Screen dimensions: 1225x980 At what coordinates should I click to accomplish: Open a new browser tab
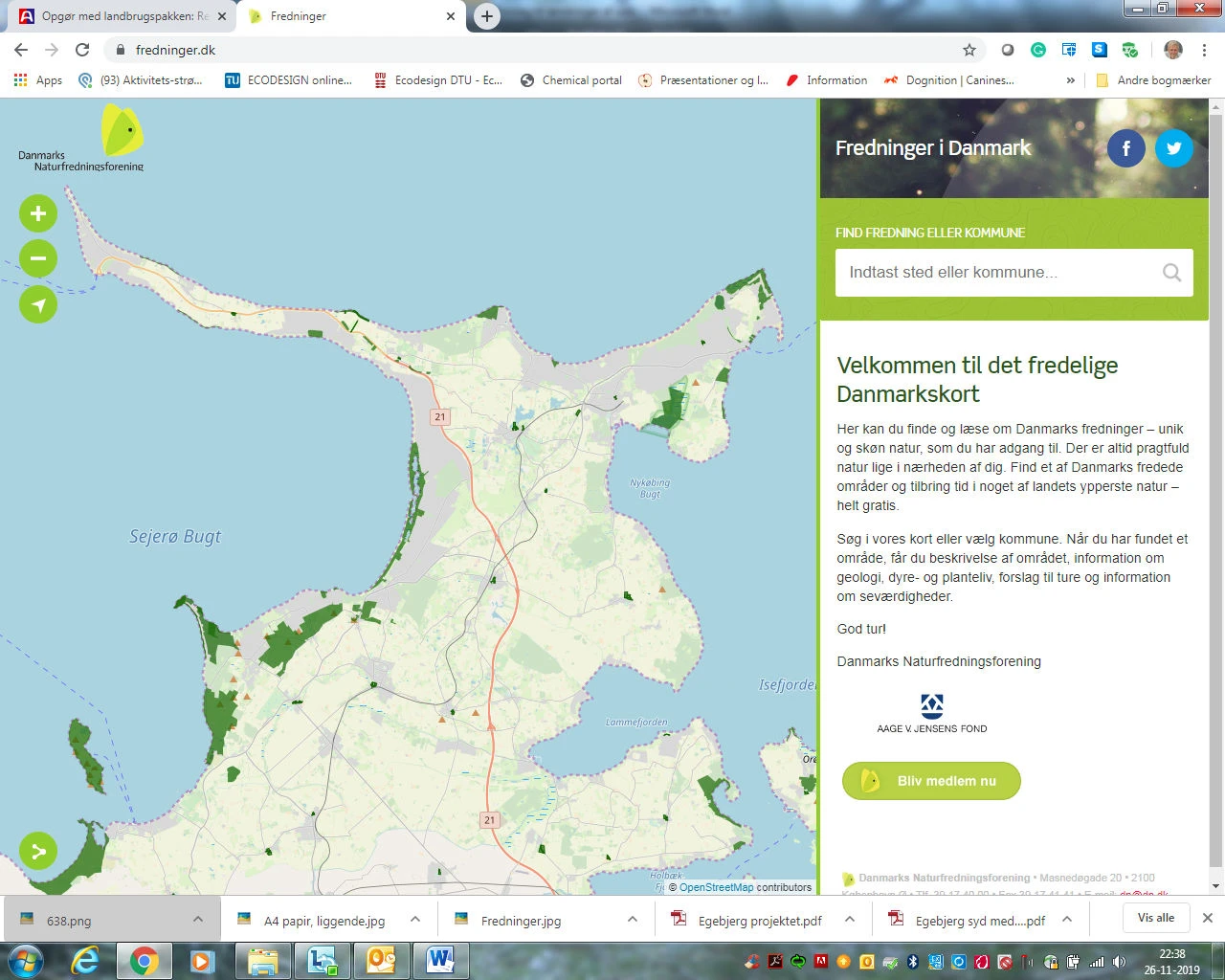click(487, 16)
